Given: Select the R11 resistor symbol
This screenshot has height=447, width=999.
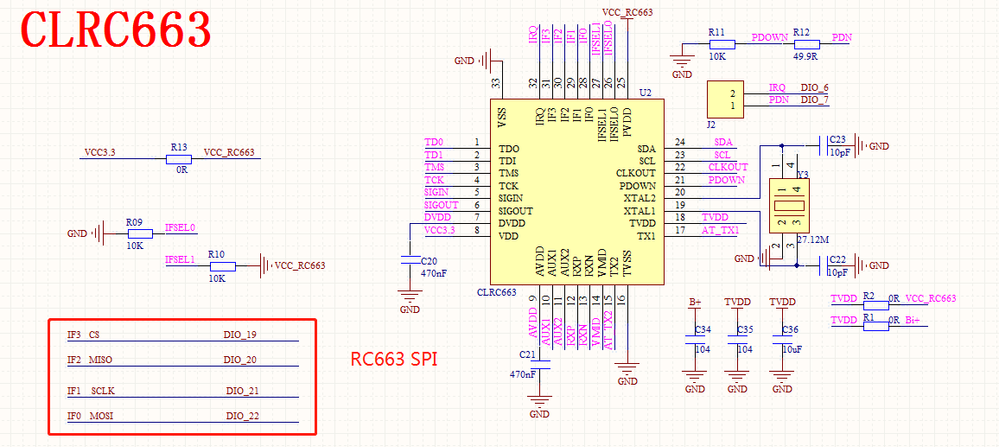Looking at the screenshot, I should [722, 45].
